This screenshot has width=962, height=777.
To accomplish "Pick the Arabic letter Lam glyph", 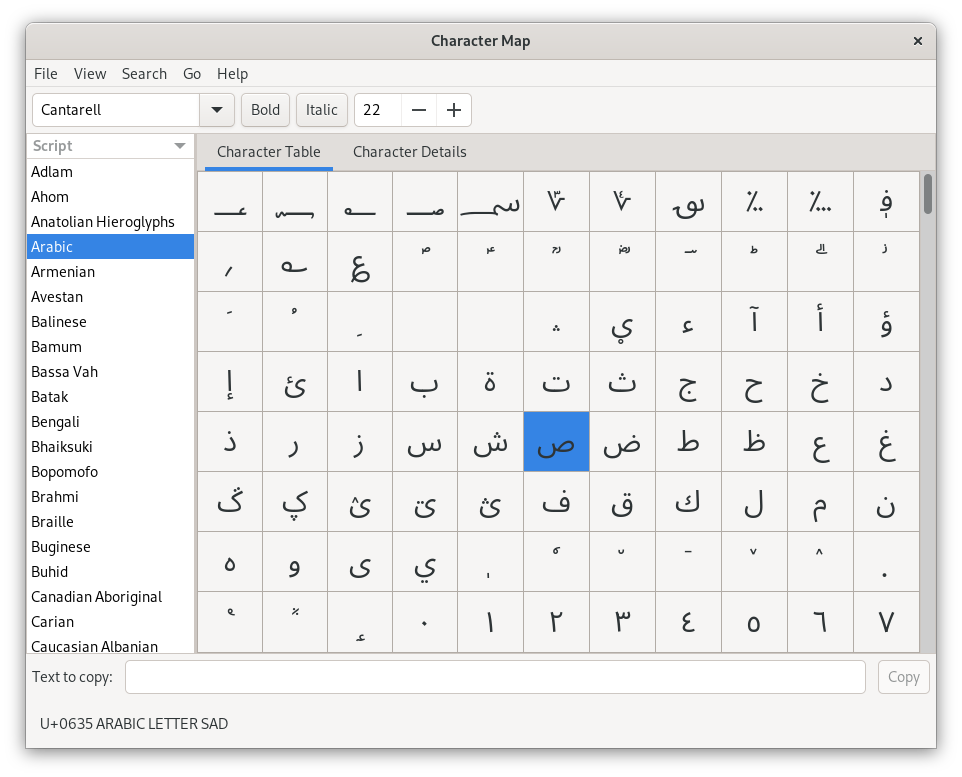I will tap(753, 502).
